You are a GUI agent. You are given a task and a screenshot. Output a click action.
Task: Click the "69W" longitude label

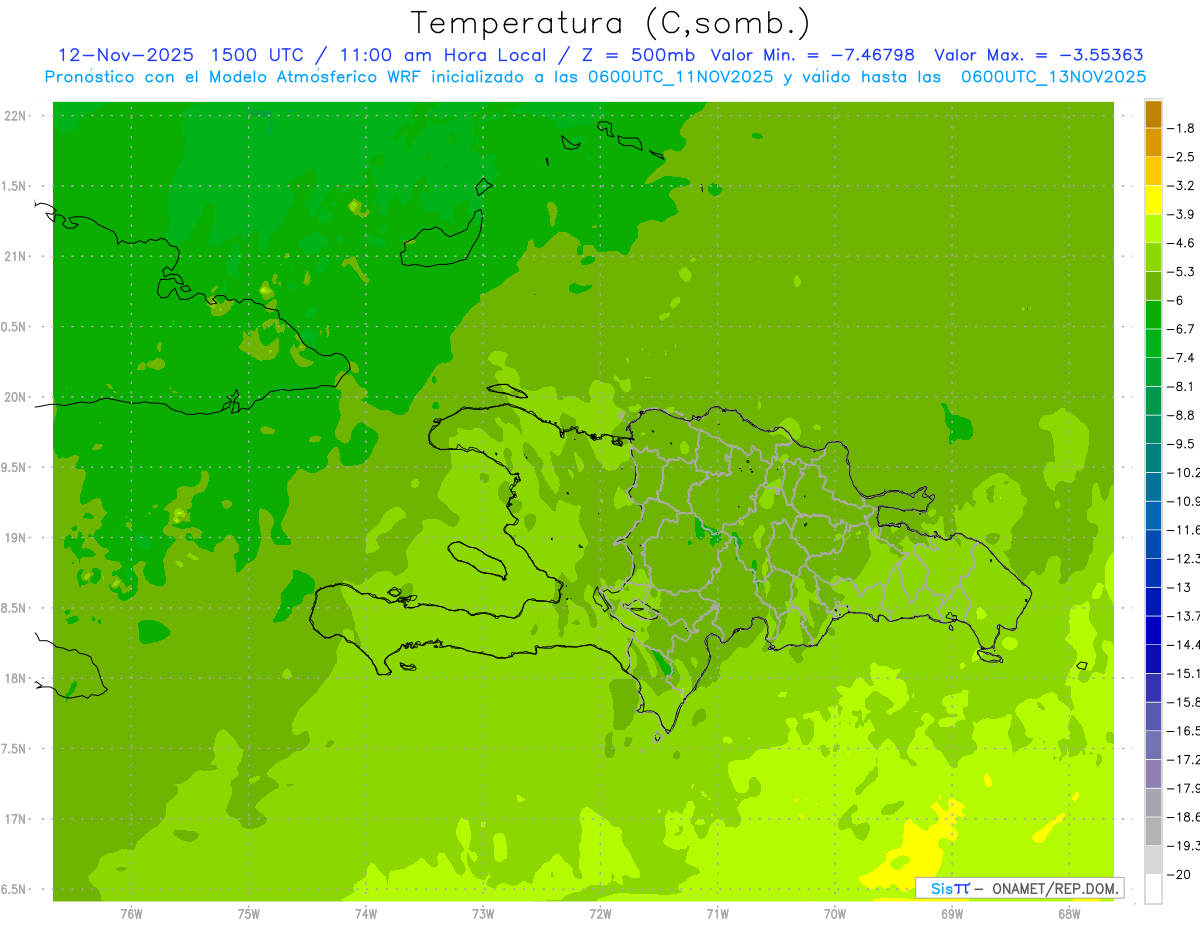[x=951, y=913]
